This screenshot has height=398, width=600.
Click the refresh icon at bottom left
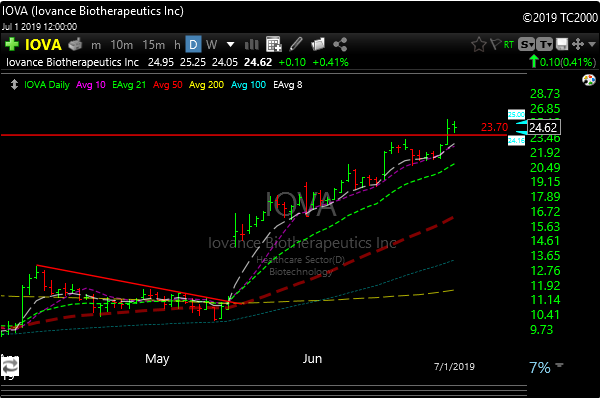pos(10,367)
